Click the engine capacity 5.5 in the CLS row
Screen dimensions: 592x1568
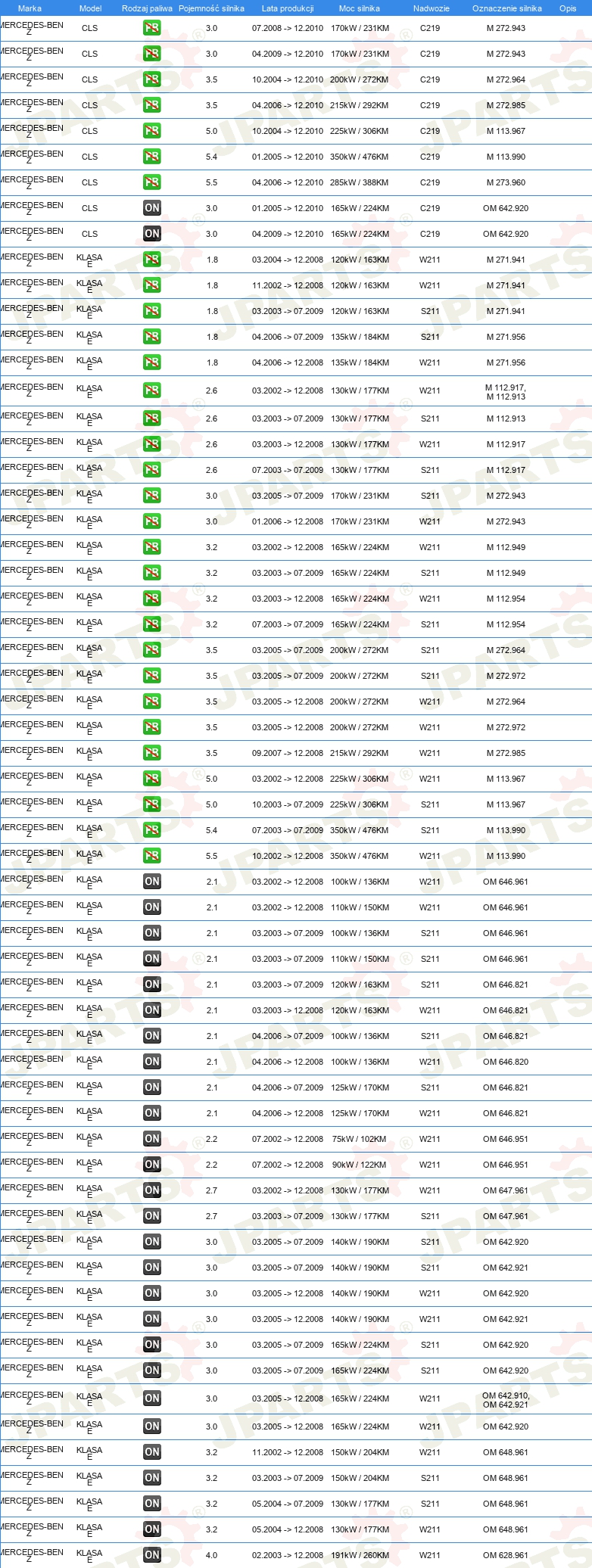(211, 182)
